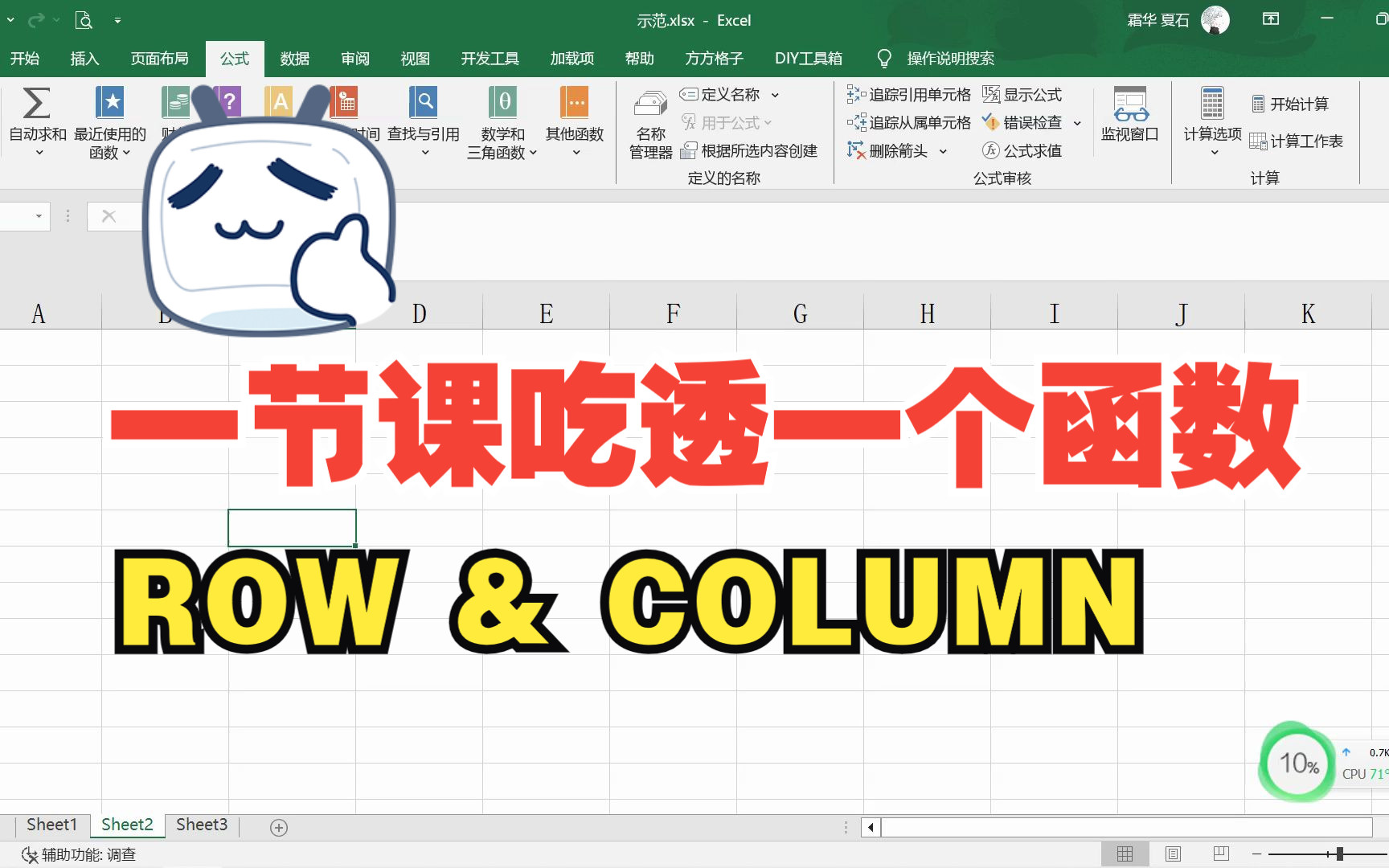1389x868 pixels.
Task: Switch to the Sheet3 worksheet tab
Action: point(201,825)
